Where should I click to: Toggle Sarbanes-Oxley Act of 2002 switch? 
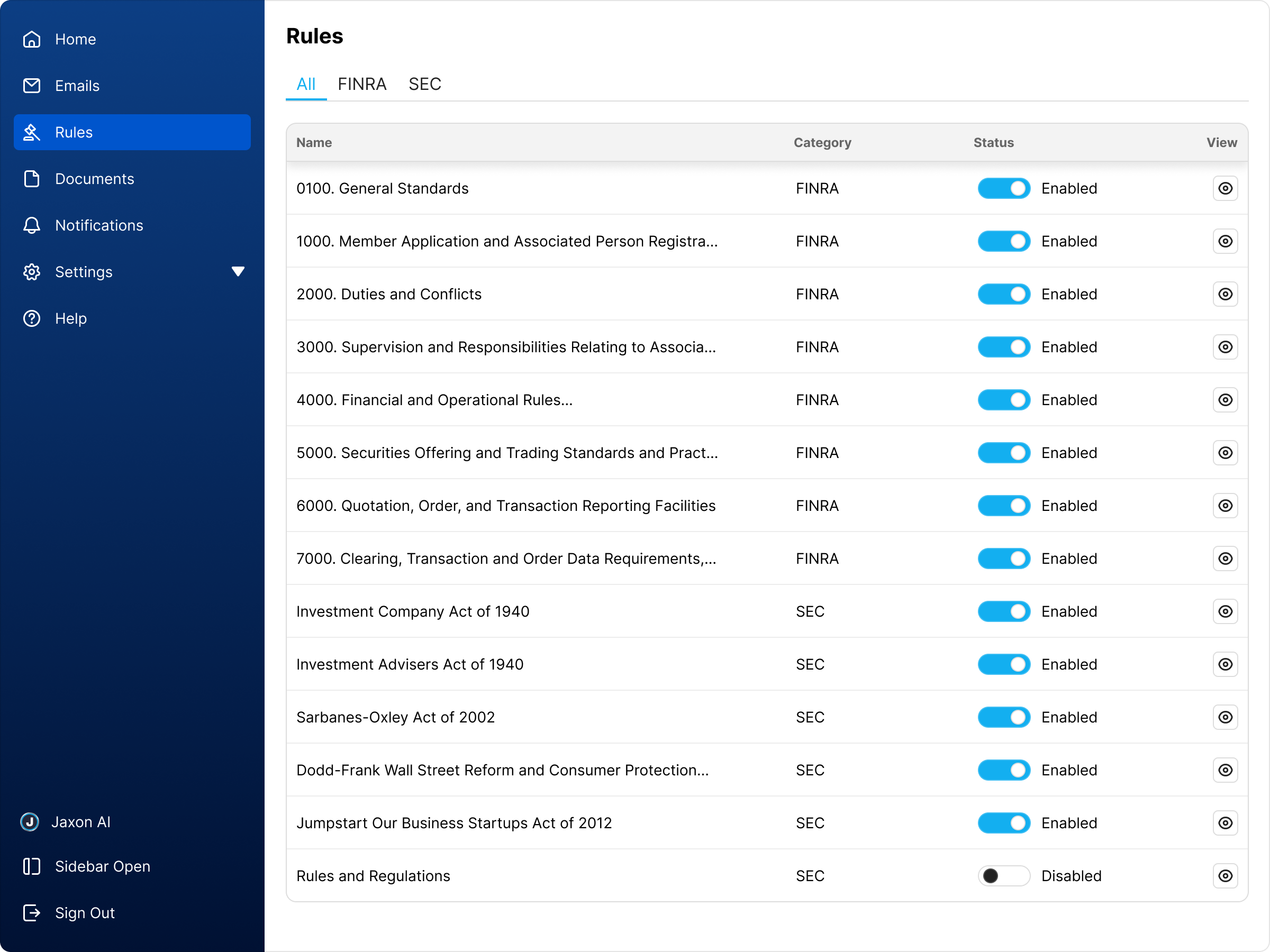pyautogui.click(x=1004, y=717)
